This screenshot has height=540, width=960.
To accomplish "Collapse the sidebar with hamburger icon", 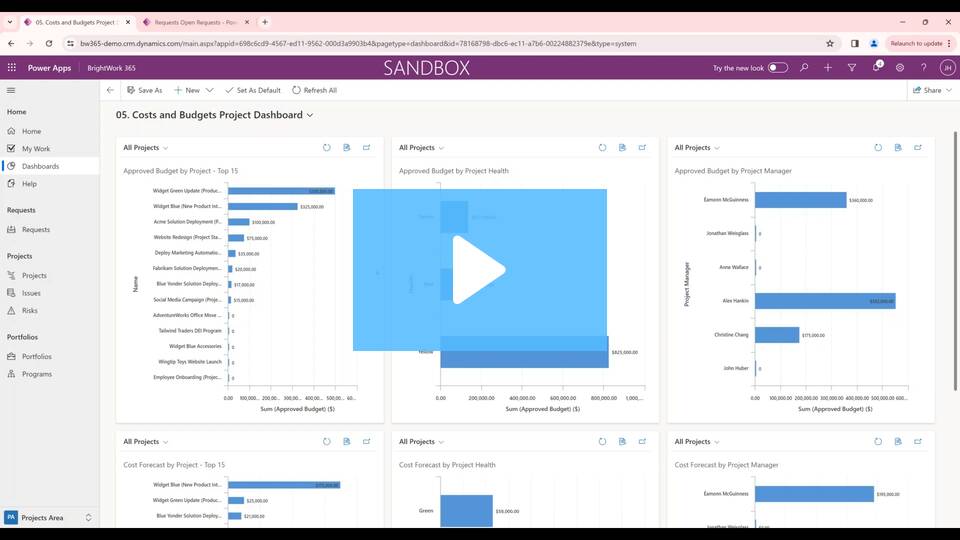I will pyautogui.click(x=11, y=90).
